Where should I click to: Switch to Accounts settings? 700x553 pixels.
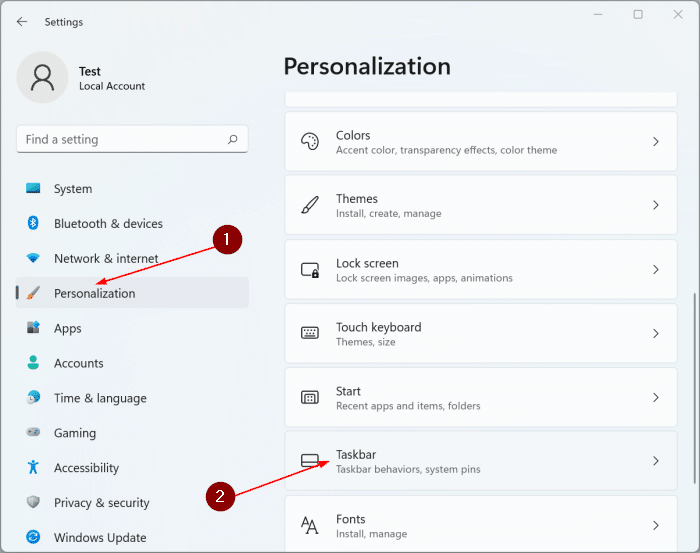click(x=132, y=363)
